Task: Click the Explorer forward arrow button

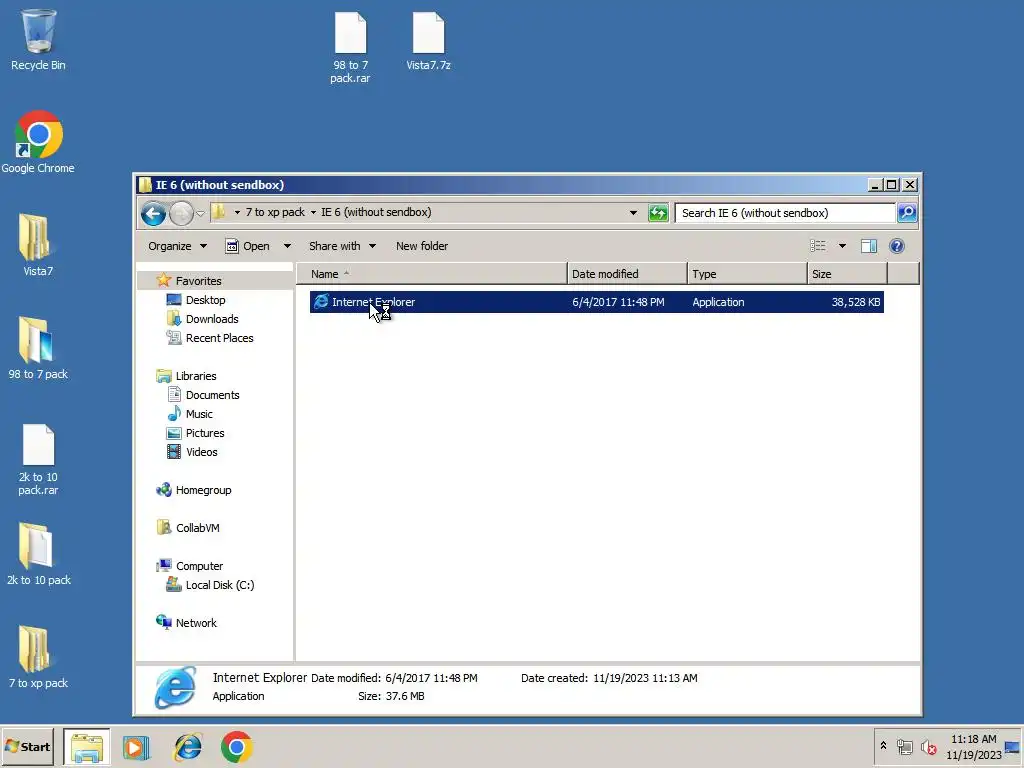Action: coord(181,214)
